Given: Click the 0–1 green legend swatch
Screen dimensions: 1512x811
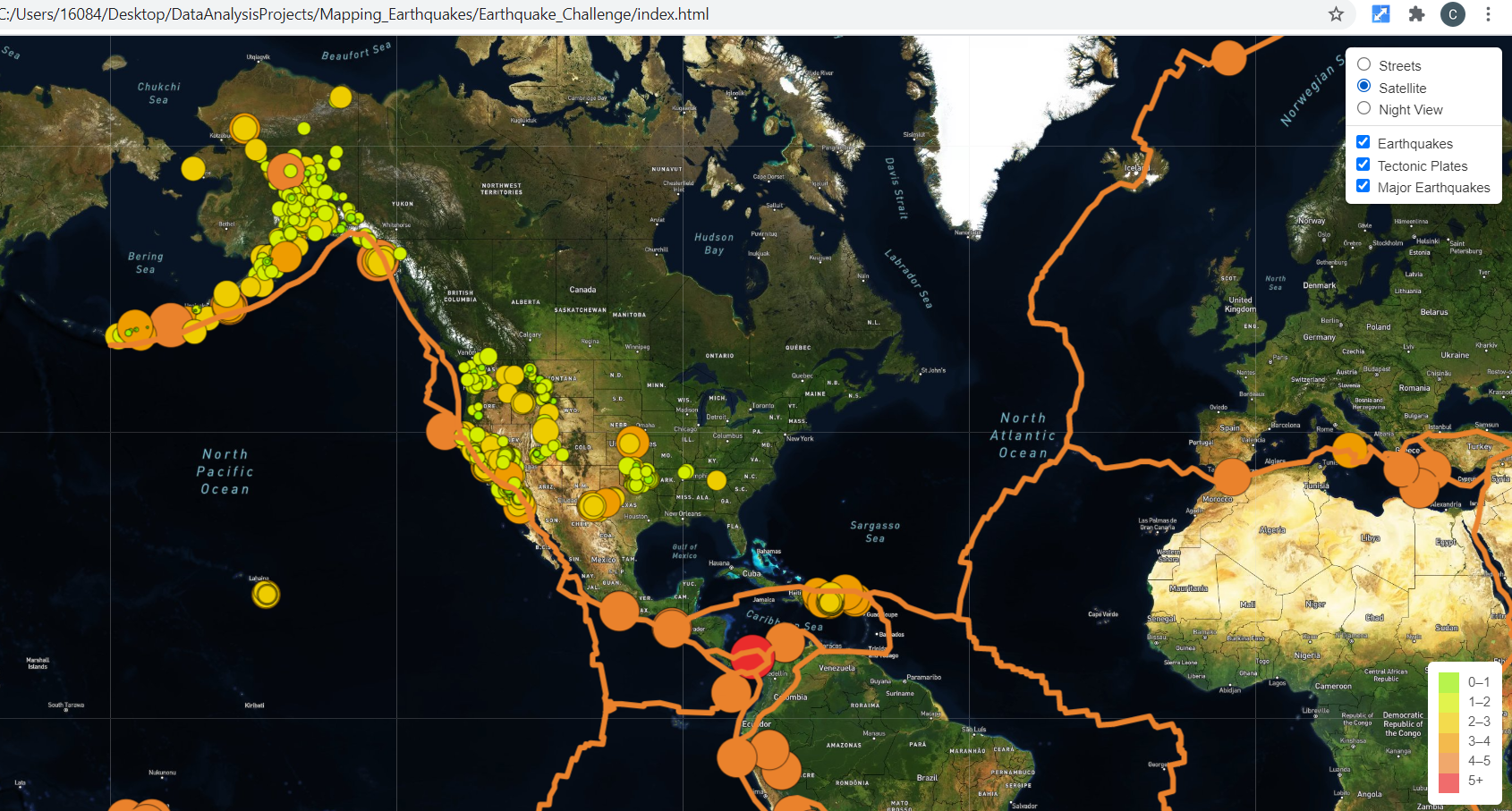Looking at the screenshot, I should click(1448, 681).
